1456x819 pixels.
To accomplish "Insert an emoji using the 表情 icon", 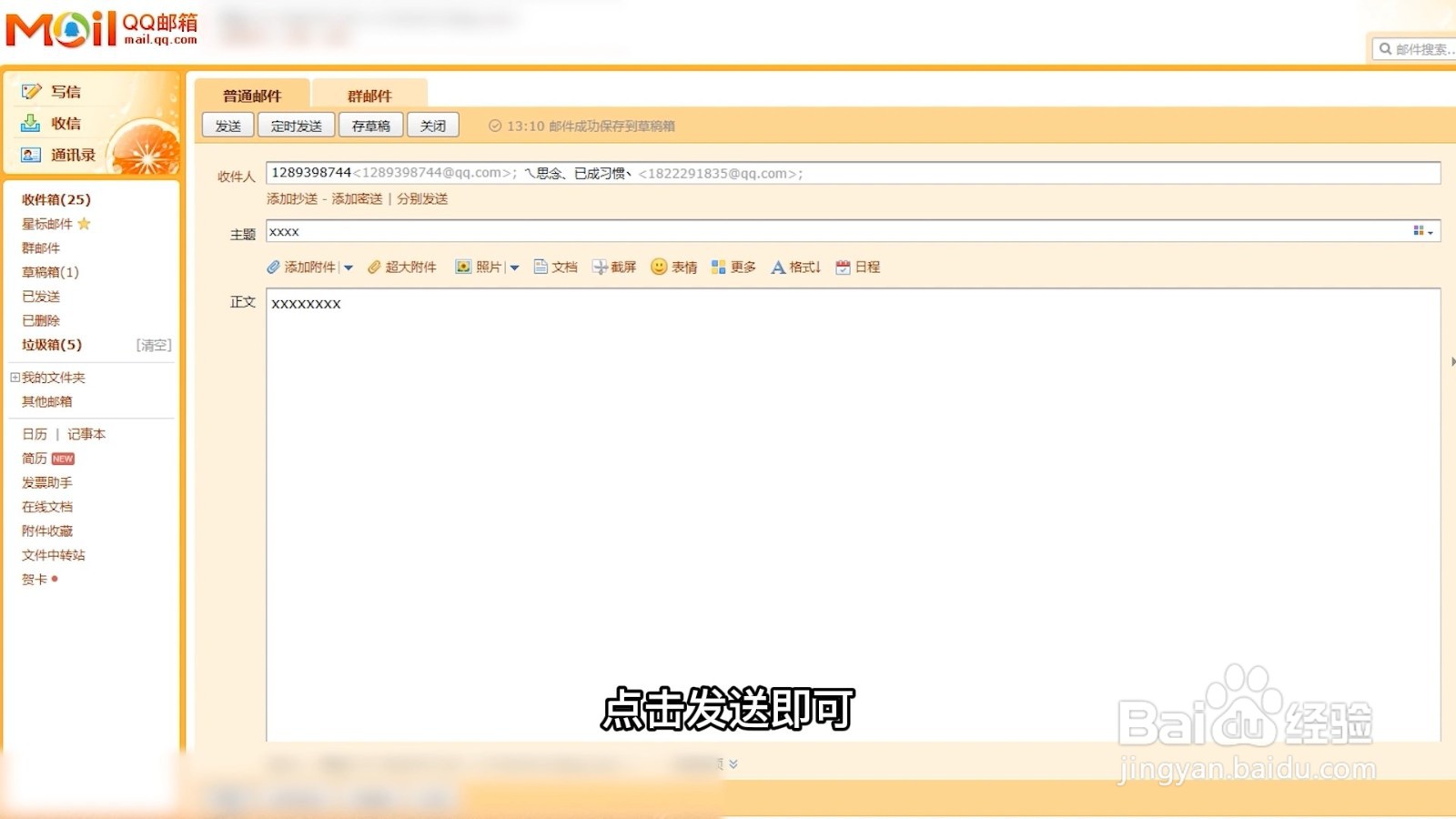I will click(658, 267).
